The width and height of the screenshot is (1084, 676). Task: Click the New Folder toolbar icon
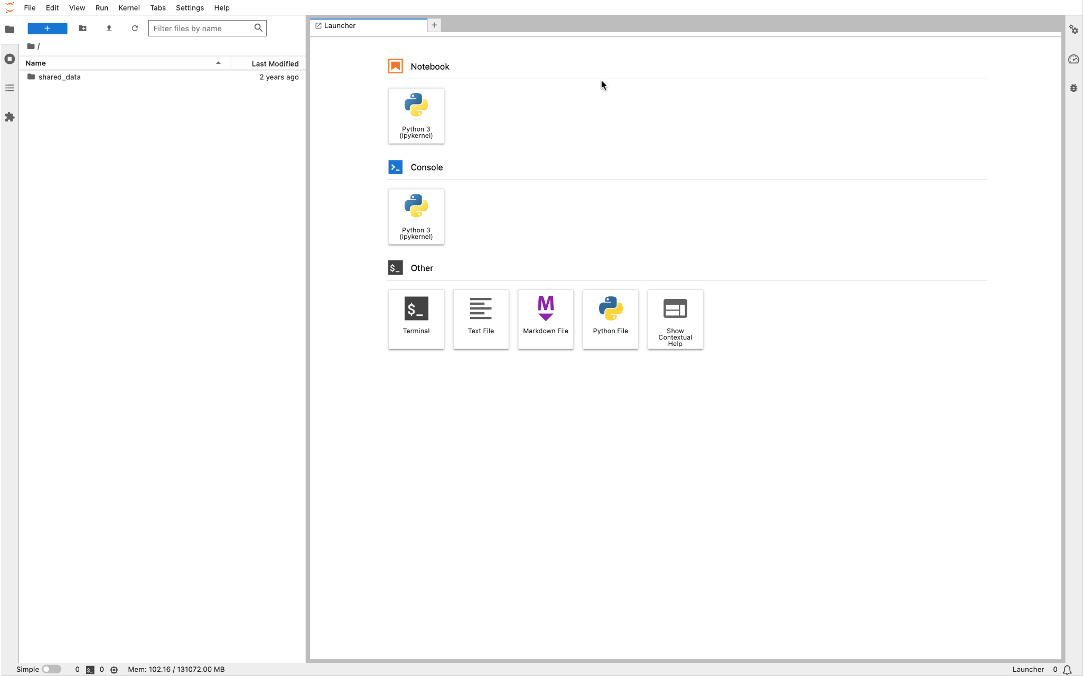coord(82,28)
